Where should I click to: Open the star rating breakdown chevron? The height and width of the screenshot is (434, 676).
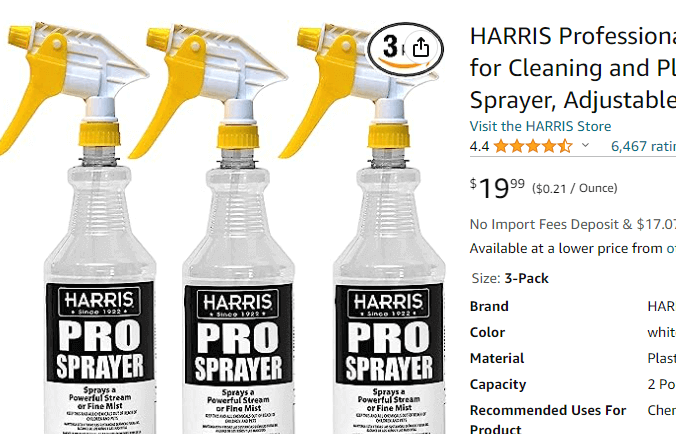point(585,145)
